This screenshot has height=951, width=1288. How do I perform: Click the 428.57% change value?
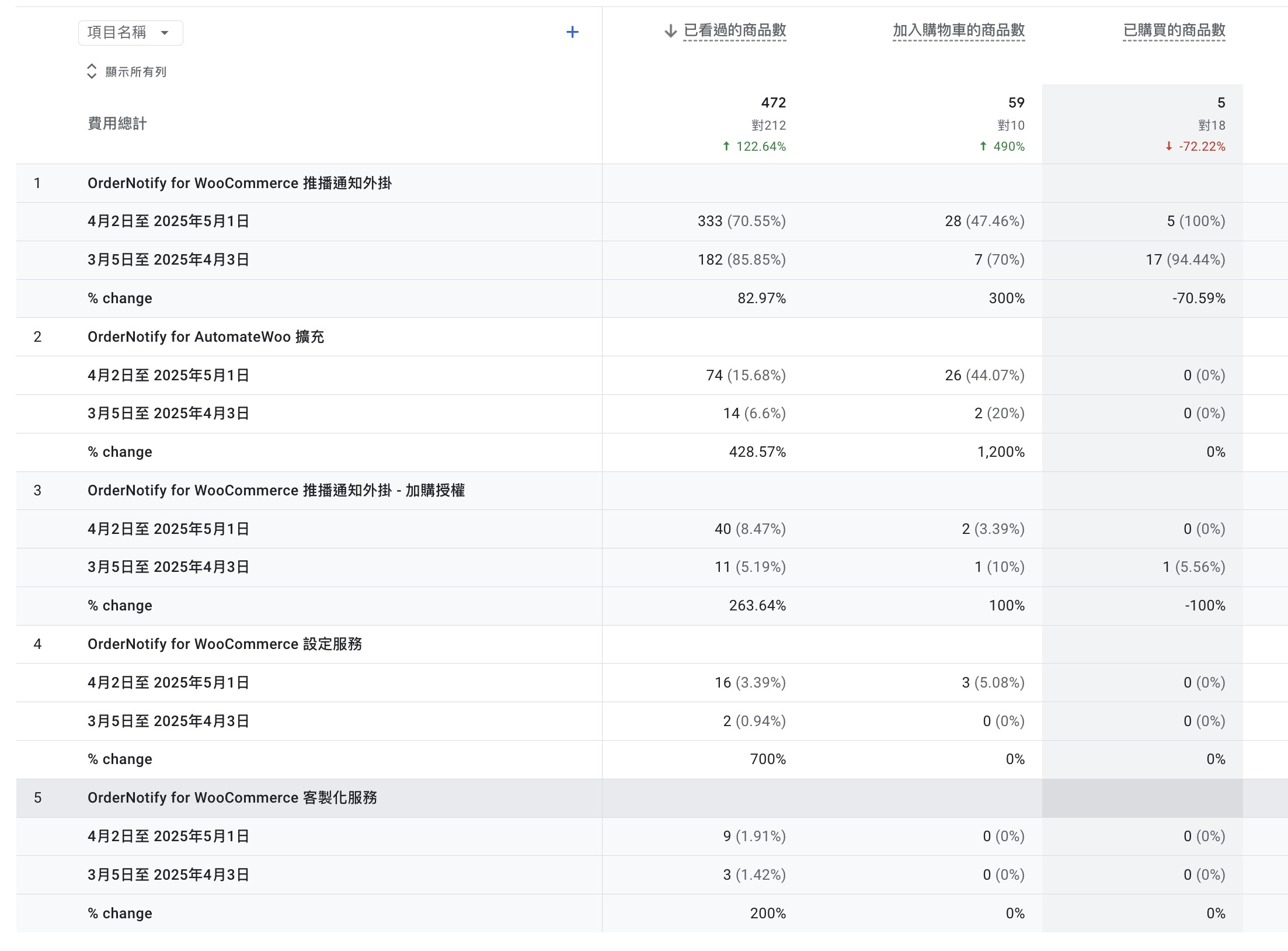pyautogui.click(x=757, y=452)
